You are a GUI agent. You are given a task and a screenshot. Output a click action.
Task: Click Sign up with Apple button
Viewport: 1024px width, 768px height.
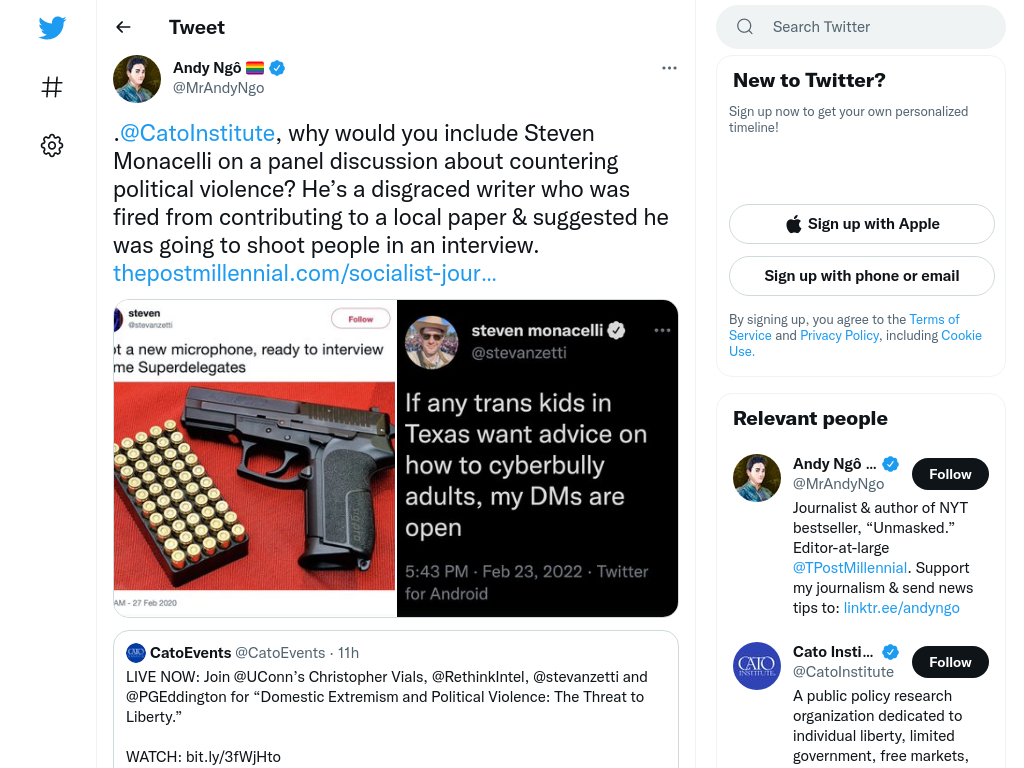pos(861,224)
